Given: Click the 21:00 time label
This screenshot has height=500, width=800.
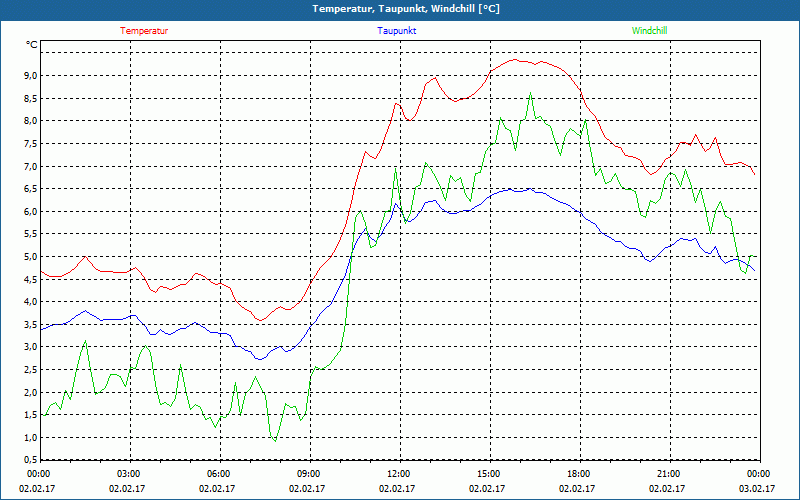Looking at the screenshot, I should [670, 474].
